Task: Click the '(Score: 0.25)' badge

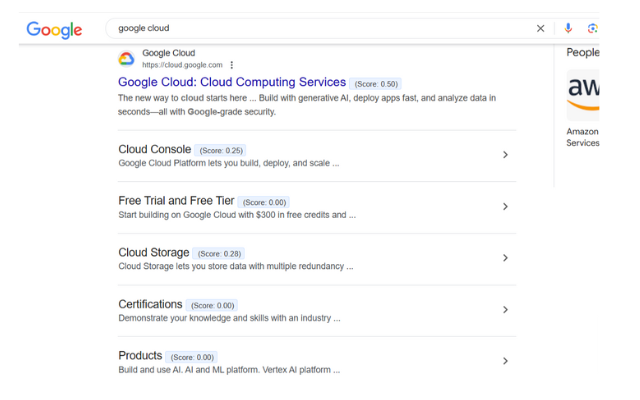Action: (x=221, y=151)
